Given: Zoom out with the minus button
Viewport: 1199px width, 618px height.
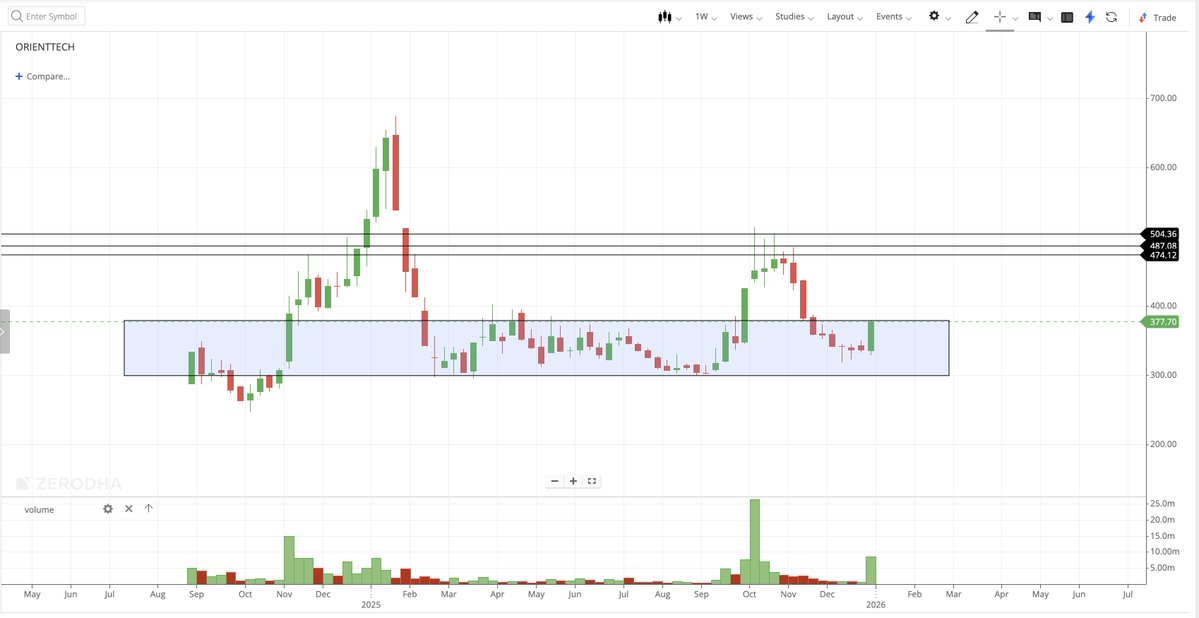Looking at the screenshot, I should (555, 481).
